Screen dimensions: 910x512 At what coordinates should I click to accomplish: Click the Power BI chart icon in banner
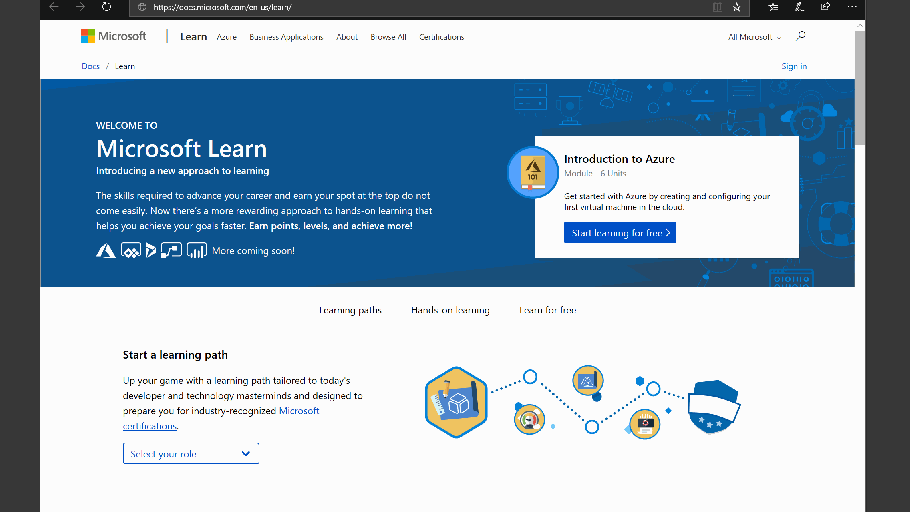197,251
